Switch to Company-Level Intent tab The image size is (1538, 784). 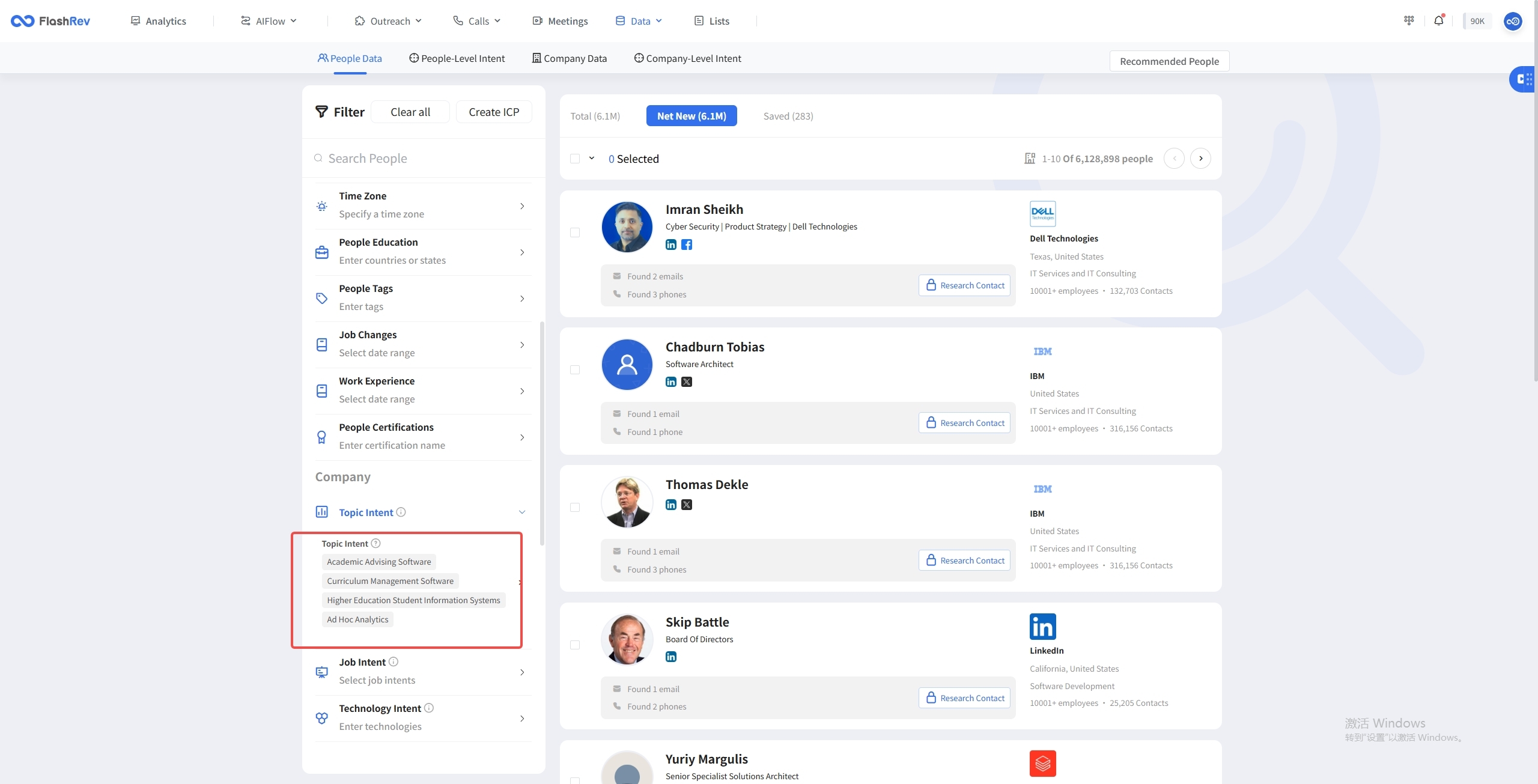[687, 58]
